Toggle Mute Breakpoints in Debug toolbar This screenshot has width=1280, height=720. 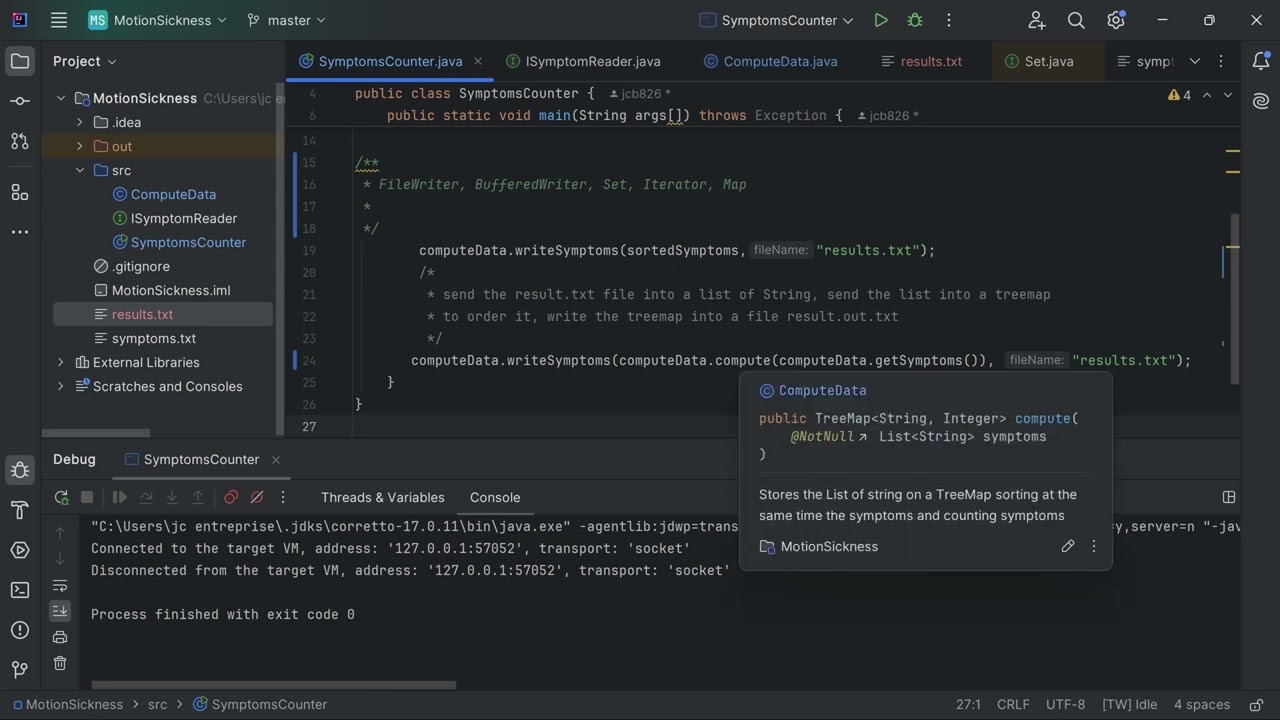click(257, 497)
